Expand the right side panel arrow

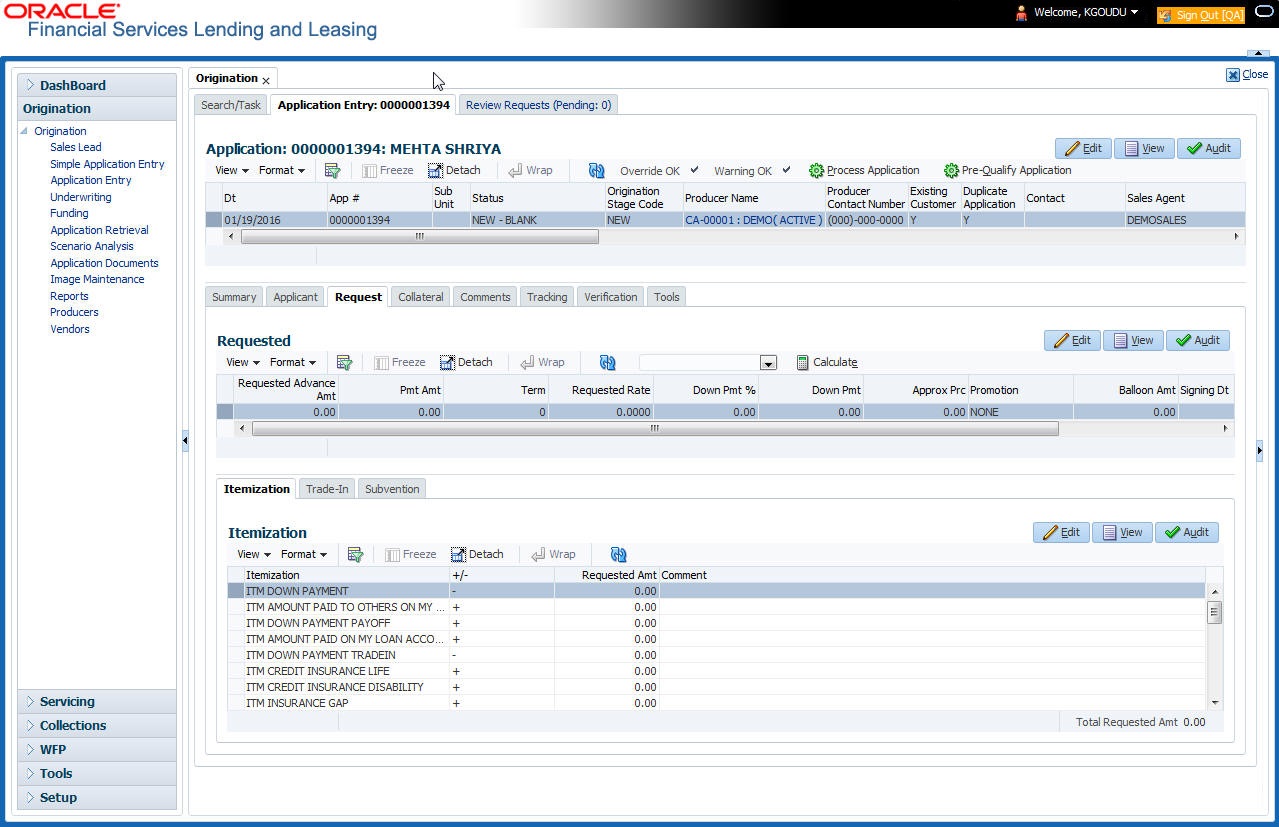click(1259, 450)
